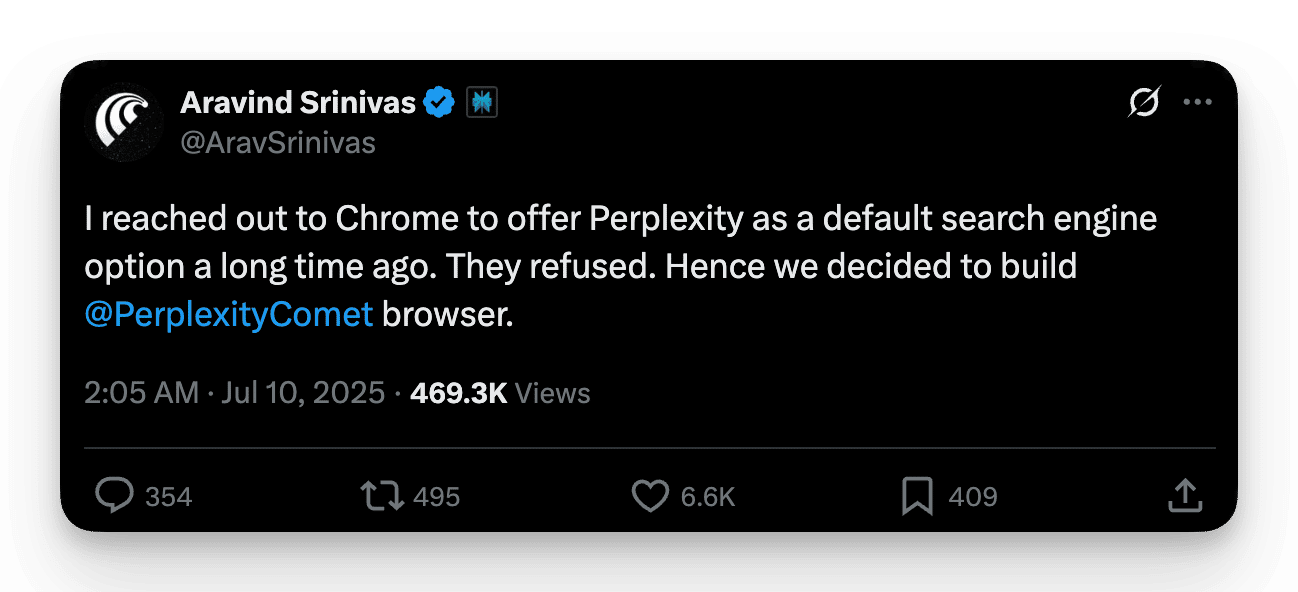Screen dimensions: 1298x592
Task: Click the 354 replies count
Action: [x=168, y=497]
